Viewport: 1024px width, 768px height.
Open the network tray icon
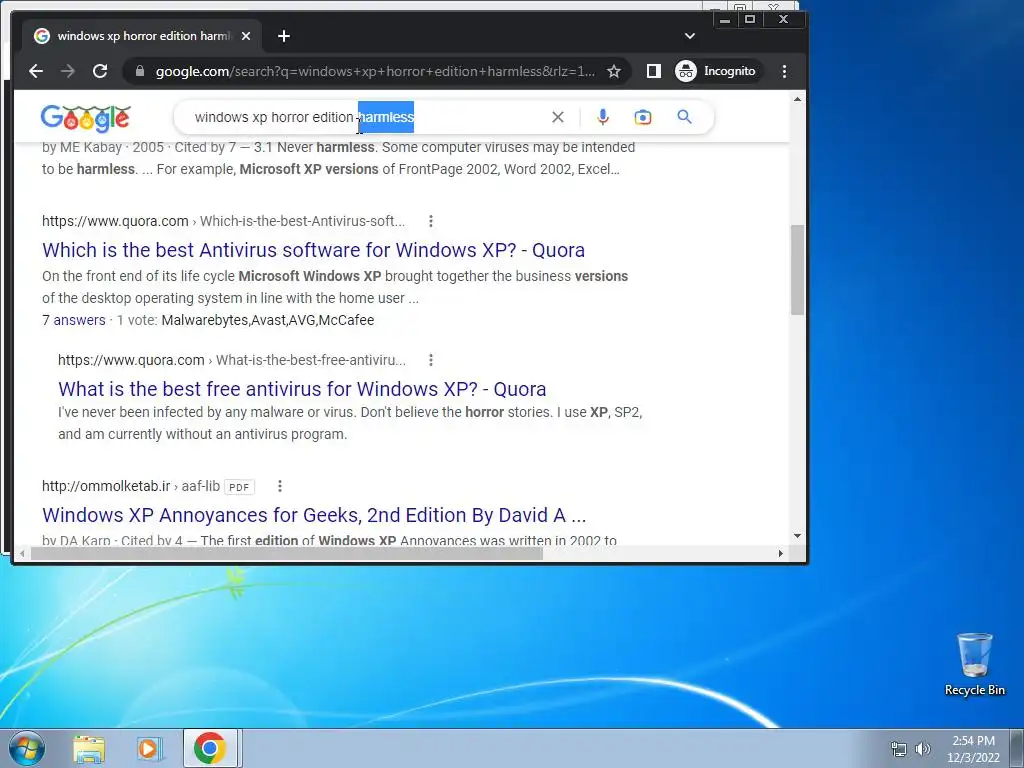899,749
